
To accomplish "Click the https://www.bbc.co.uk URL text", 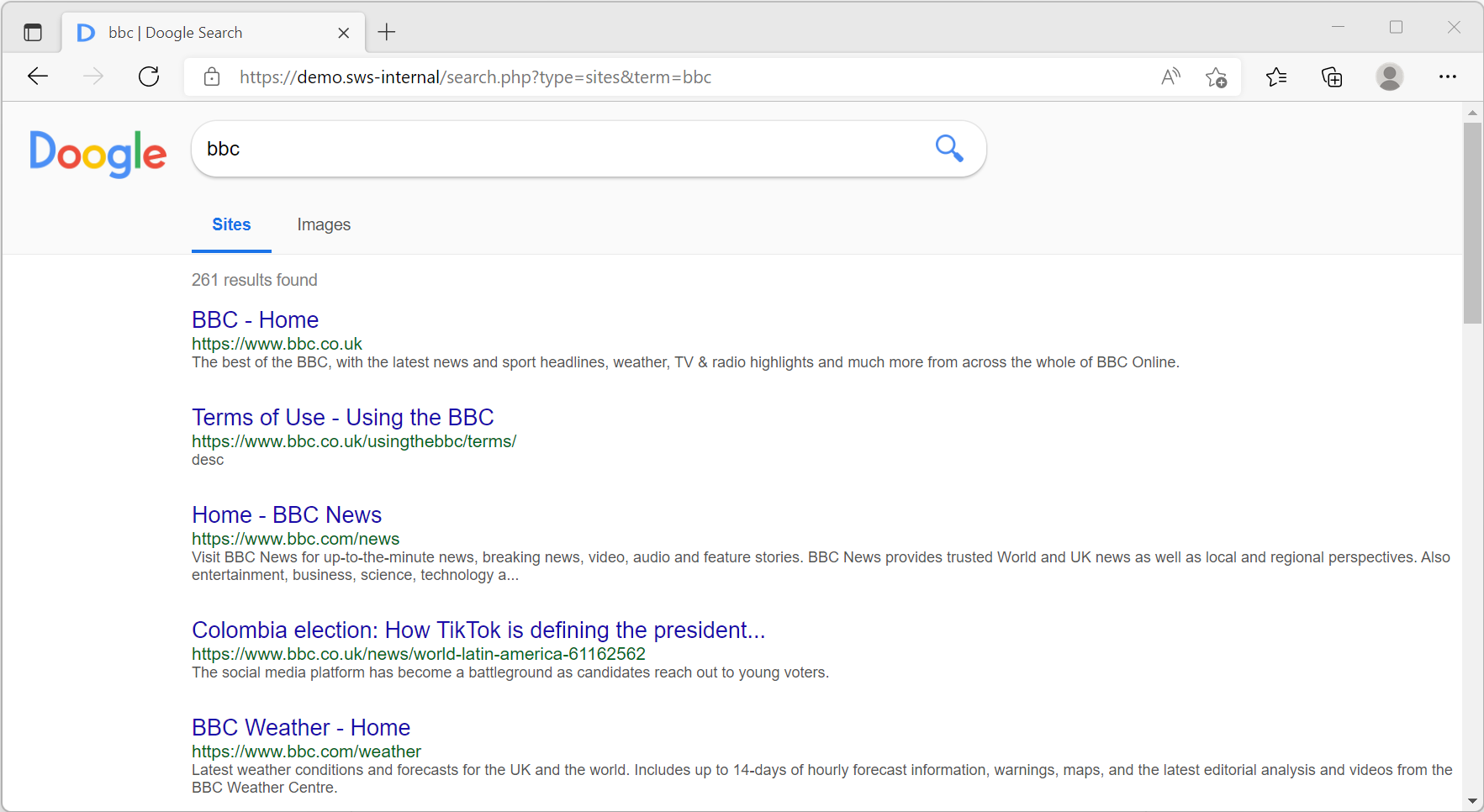I will click(277, 344).
